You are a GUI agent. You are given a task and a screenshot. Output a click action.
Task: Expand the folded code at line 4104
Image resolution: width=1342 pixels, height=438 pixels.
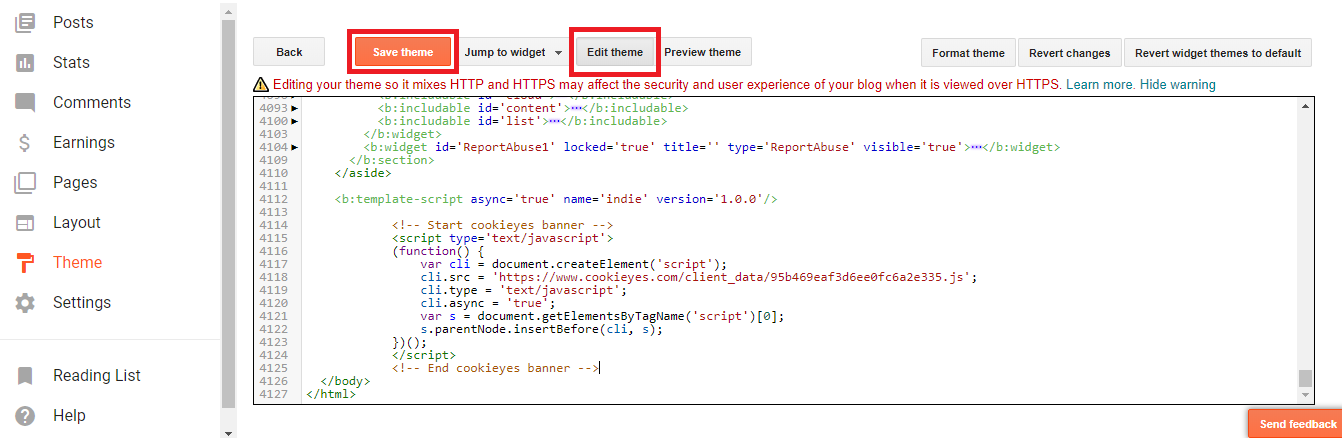[295, 147]
